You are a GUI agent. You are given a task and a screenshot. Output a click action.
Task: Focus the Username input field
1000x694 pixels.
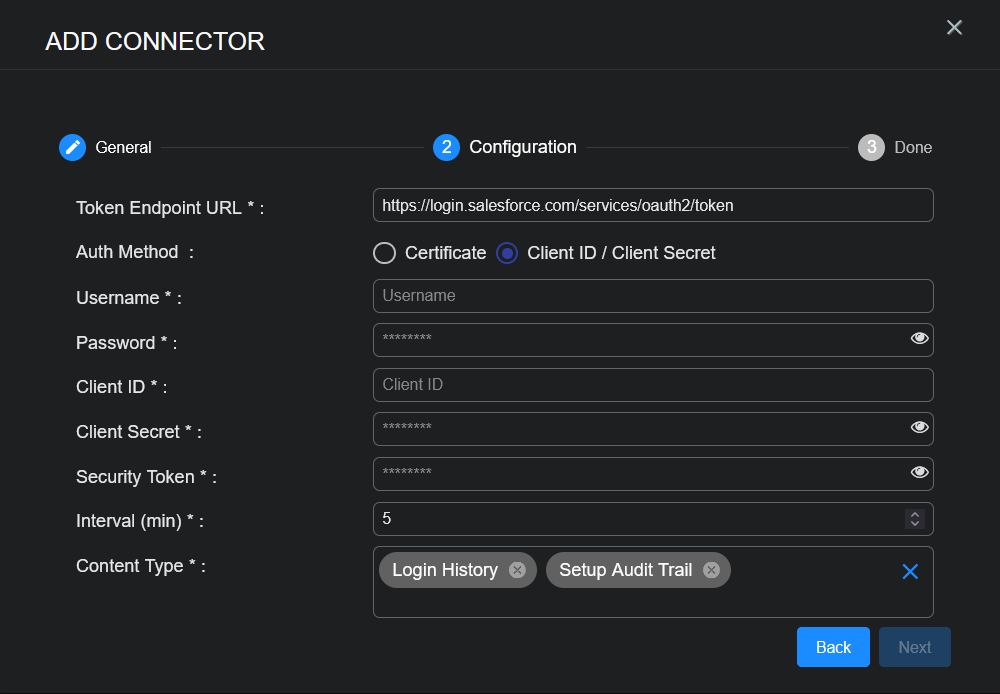pyautogui.click(x=652, y=296)
